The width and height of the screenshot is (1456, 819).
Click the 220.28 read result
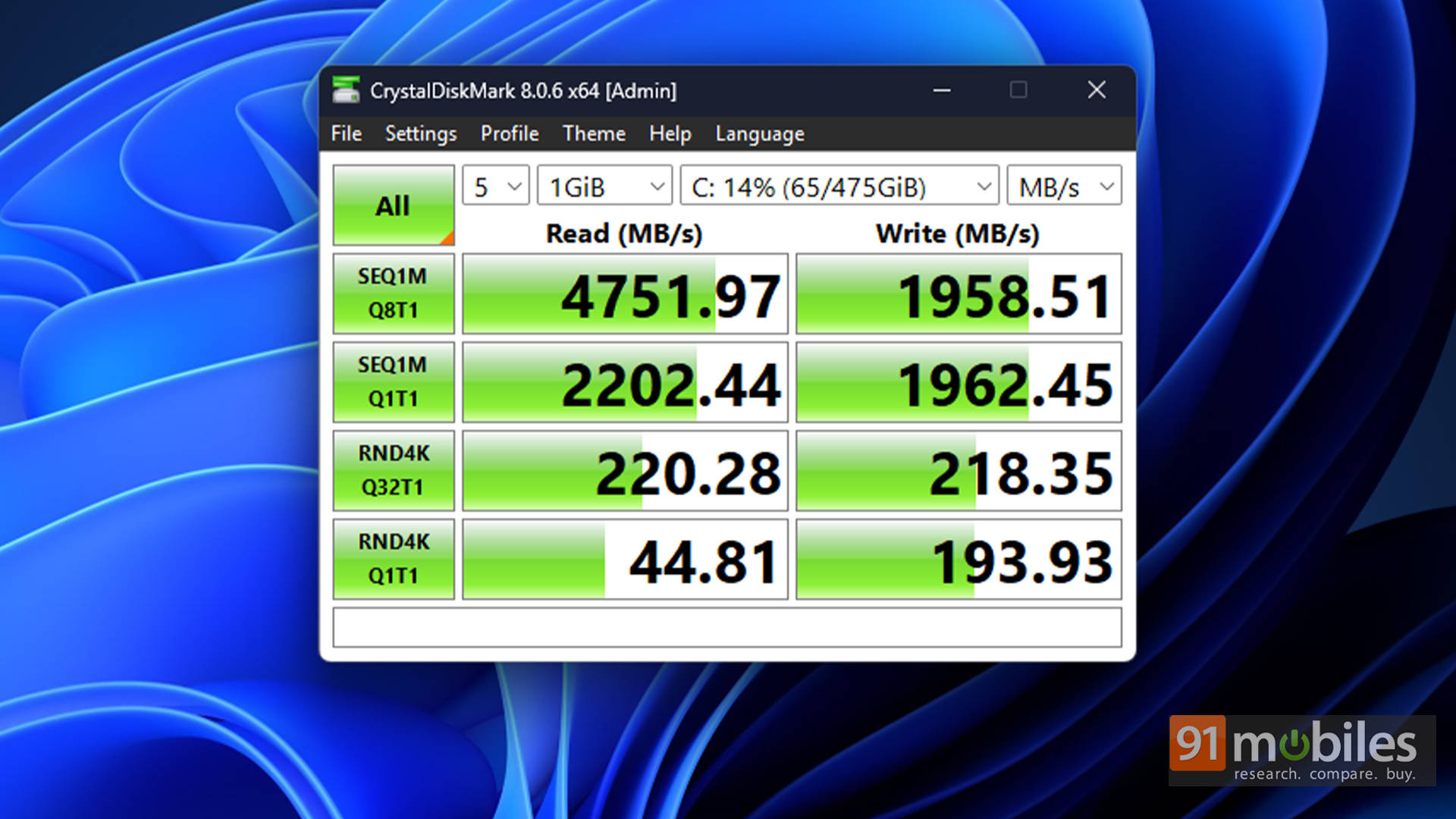626,471
